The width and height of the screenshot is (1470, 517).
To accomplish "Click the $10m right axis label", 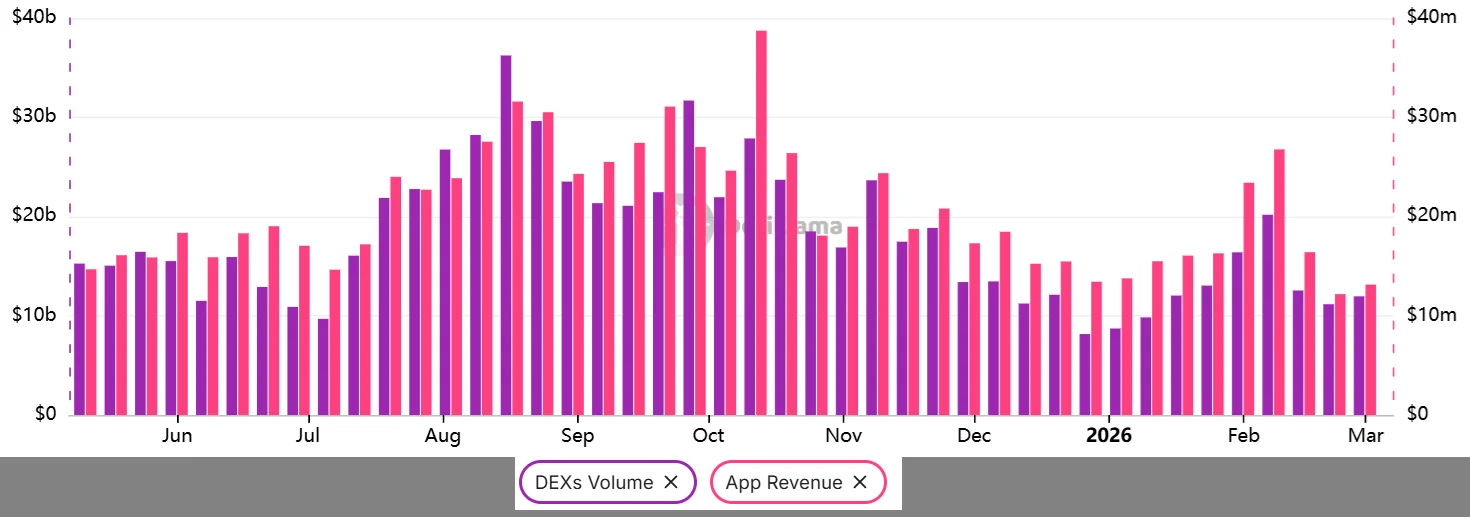I will [1431, 315].
